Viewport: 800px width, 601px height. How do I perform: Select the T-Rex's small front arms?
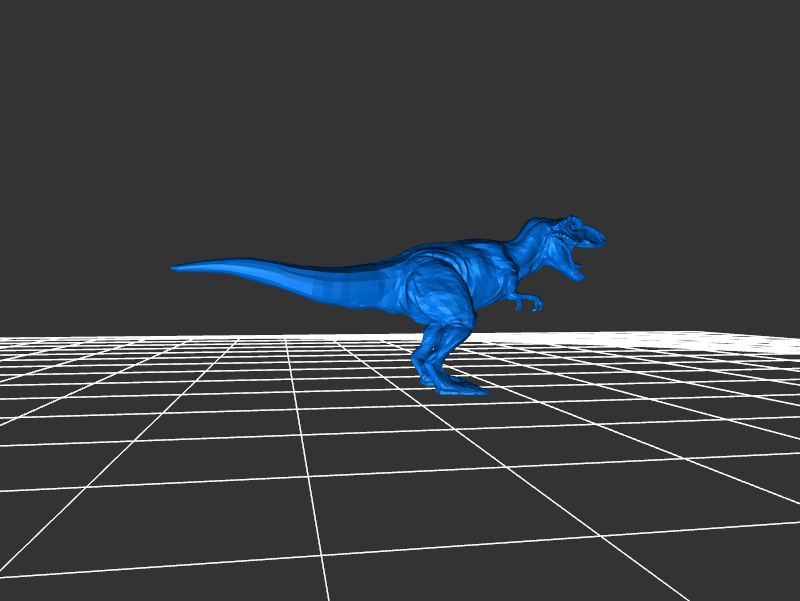[527, 298]
